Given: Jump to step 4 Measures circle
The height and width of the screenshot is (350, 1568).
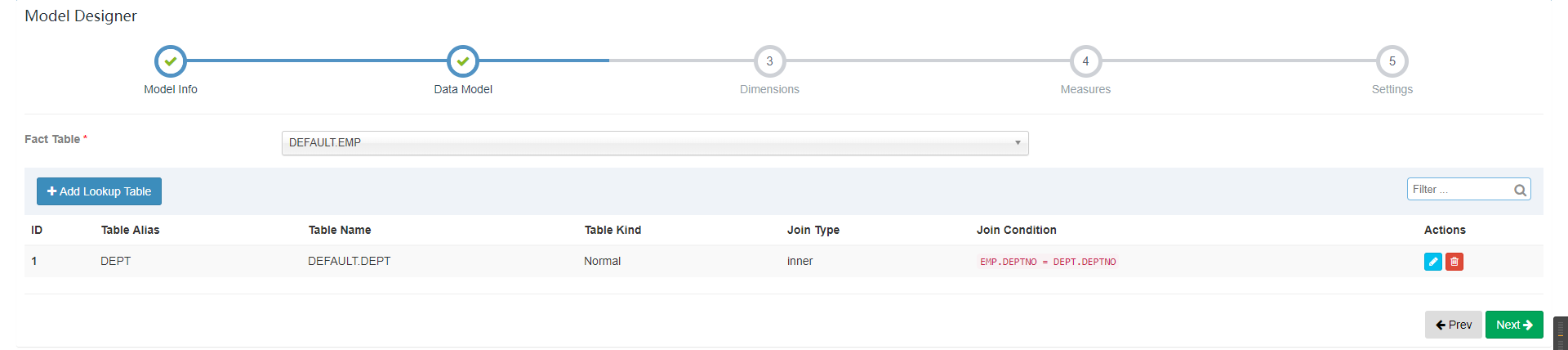Looking at the screenshot, I should 1085,61.
